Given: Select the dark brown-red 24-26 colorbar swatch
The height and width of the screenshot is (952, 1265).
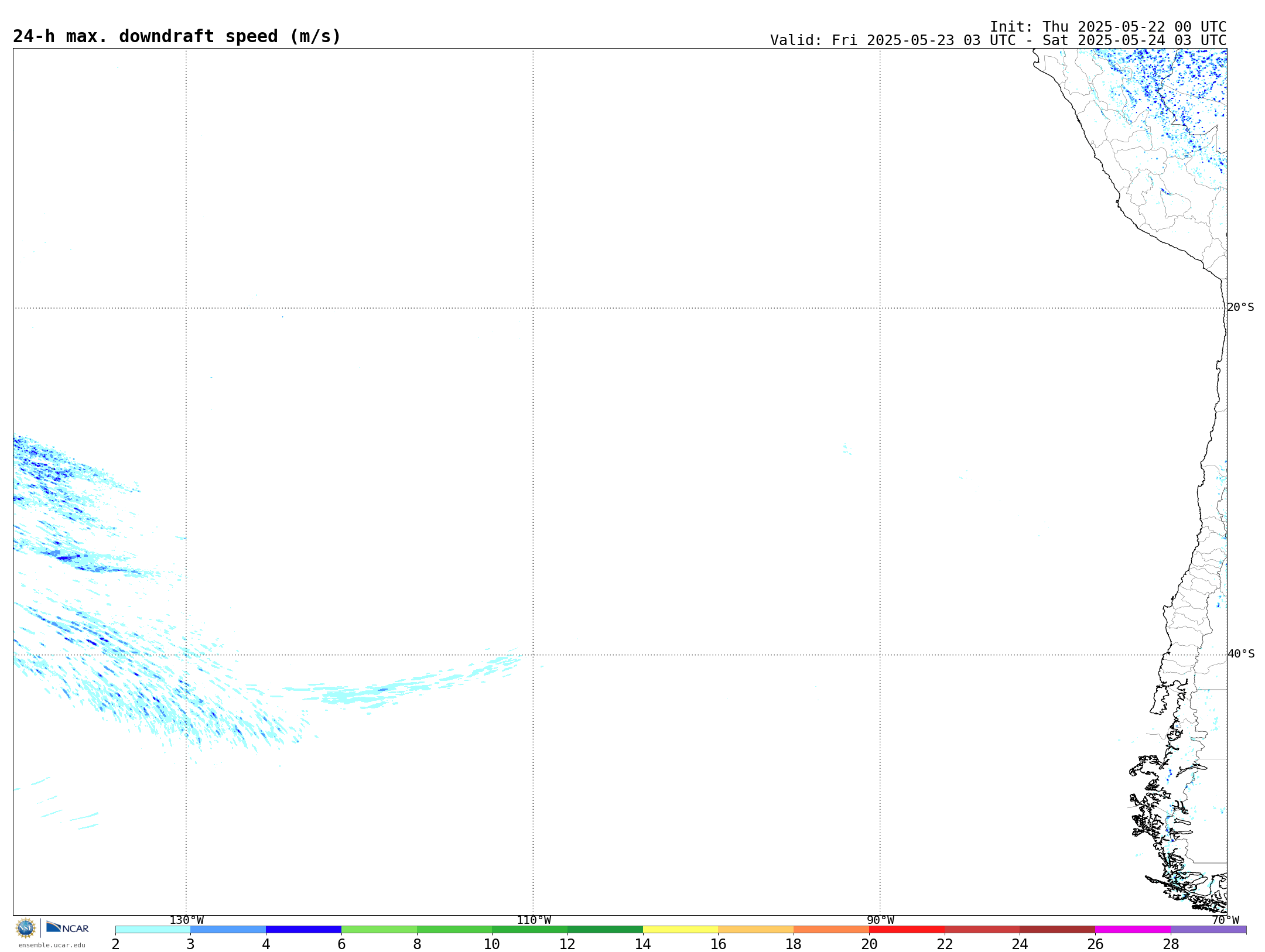Looking at the screenshot, I should click(x=1058, y=930).
